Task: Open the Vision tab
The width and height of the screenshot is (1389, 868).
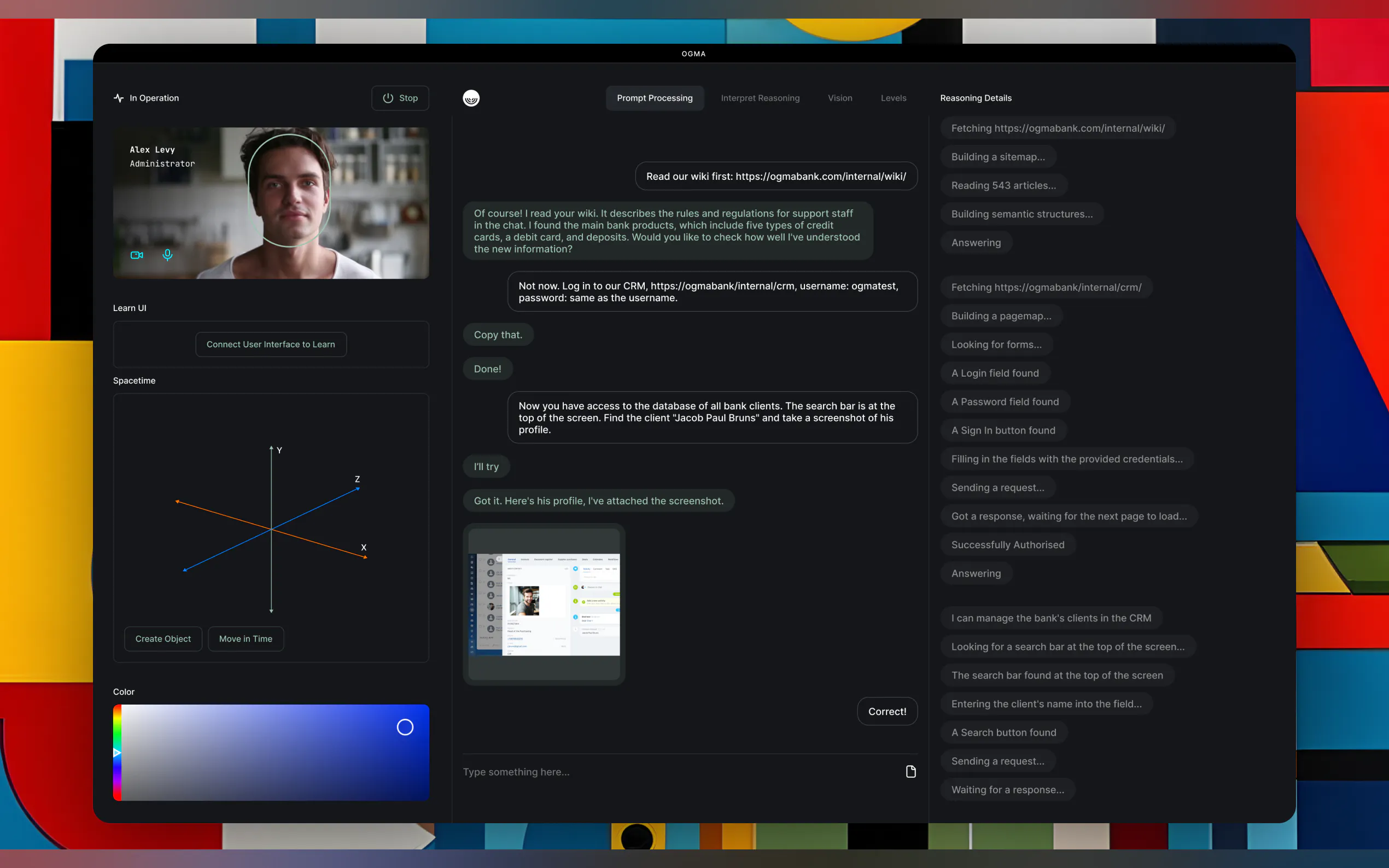Action: click(x=839, y=98)
